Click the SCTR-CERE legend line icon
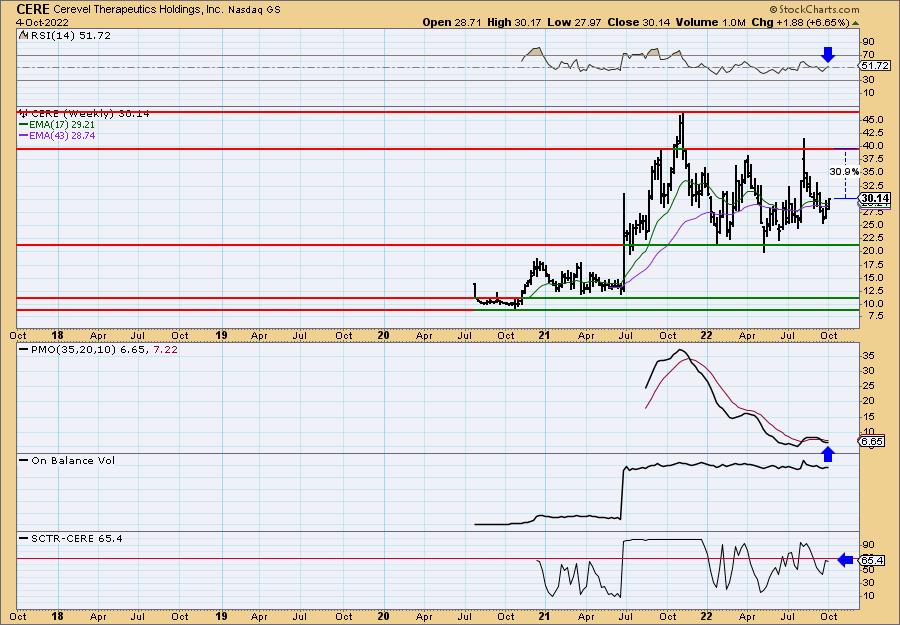 pyautogui.click(x=24, y=538)
